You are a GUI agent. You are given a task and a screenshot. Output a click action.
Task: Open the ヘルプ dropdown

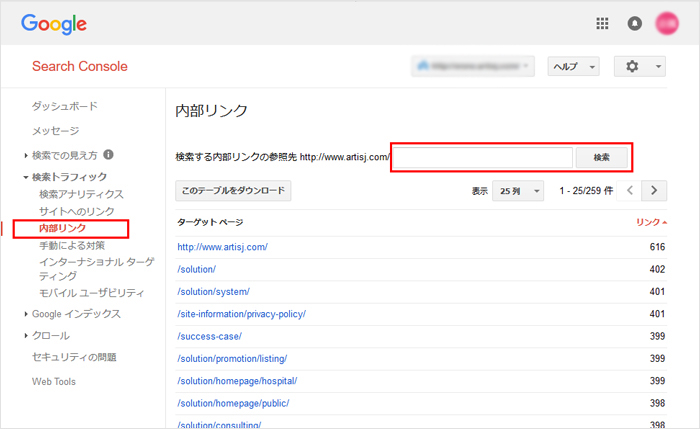(x=573, y=67)
